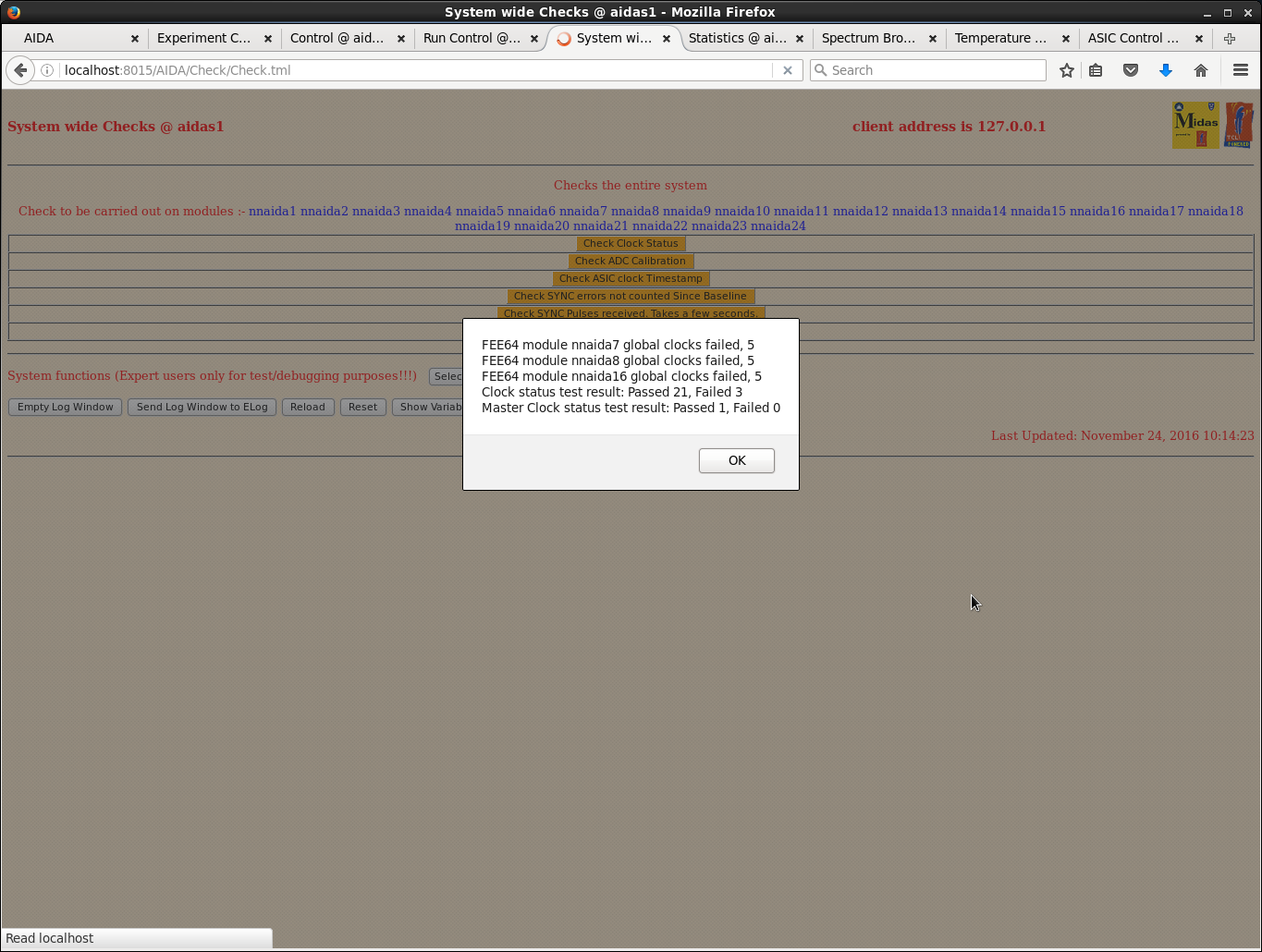Go to the Firefox home page icon
The height and width of the screenshot is (952, 1262).
1201,70
